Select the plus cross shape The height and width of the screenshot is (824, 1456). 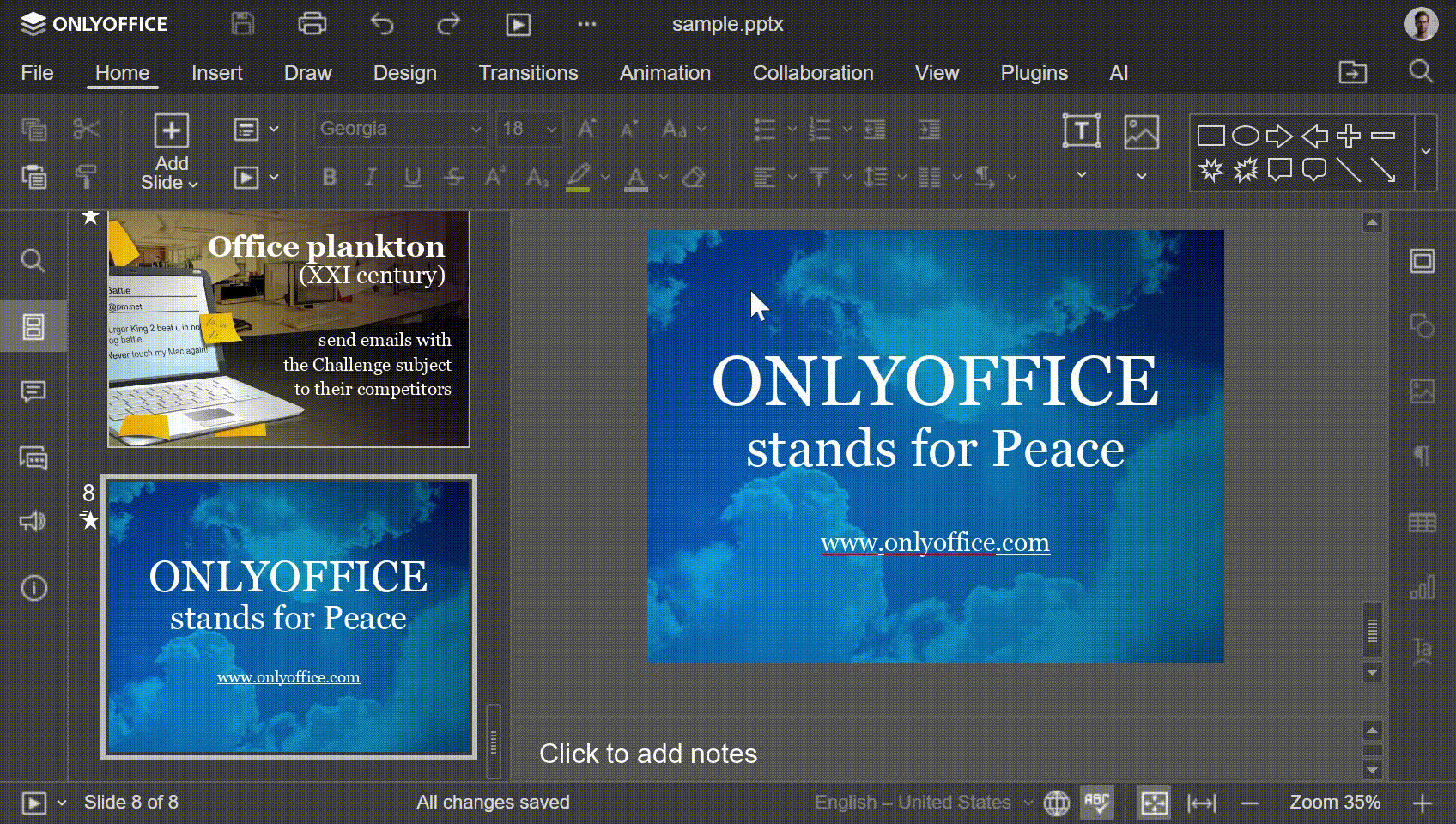tap(1349, 136)
